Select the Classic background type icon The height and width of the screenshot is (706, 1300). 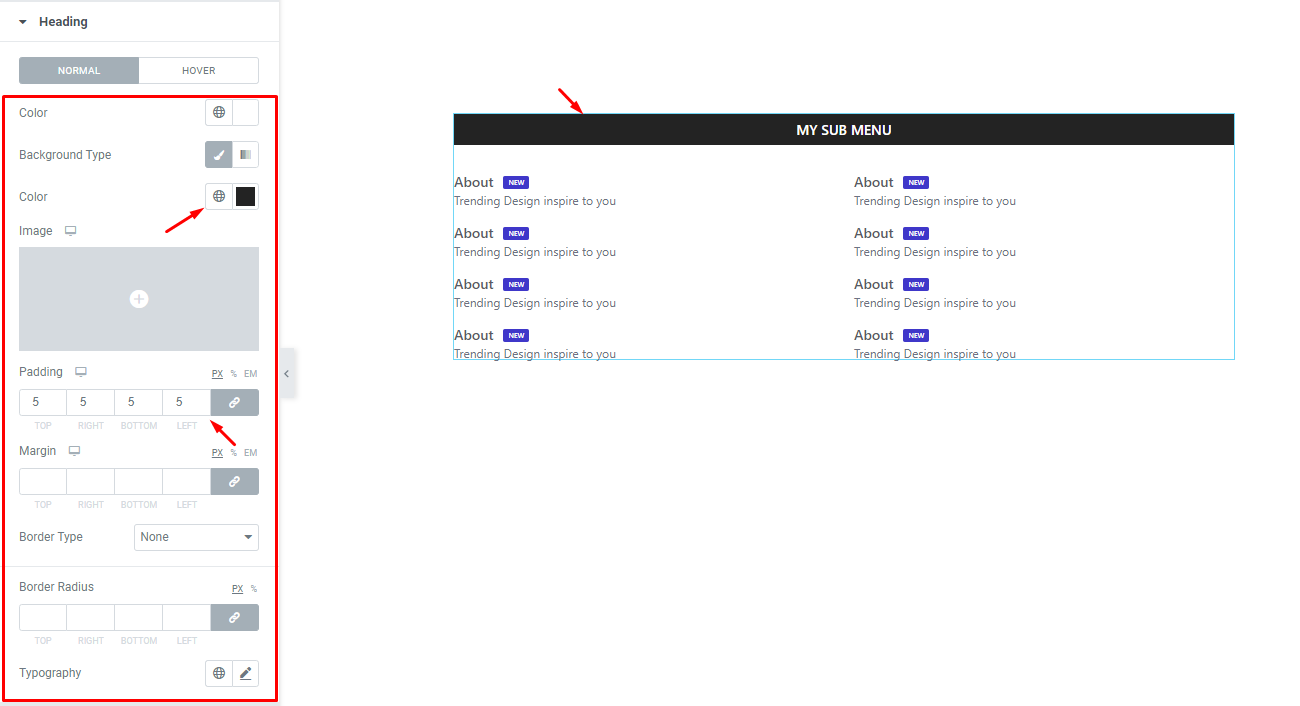pyautogui.click(x=218, y=154)
